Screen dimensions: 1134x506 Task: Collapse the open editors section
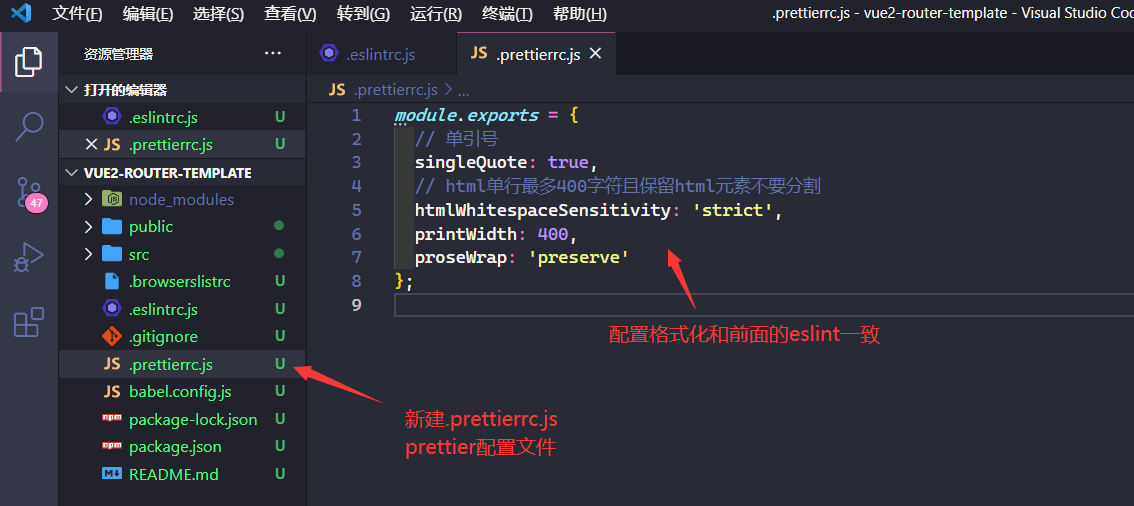(71, 90)
